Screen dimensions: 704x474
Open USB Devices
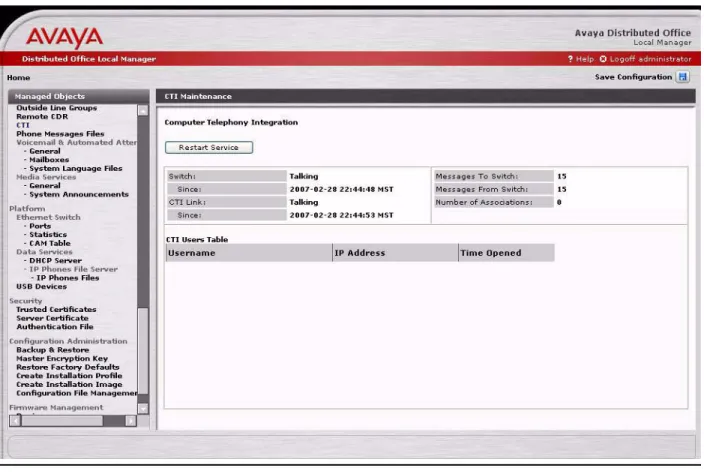pos(41,286)
